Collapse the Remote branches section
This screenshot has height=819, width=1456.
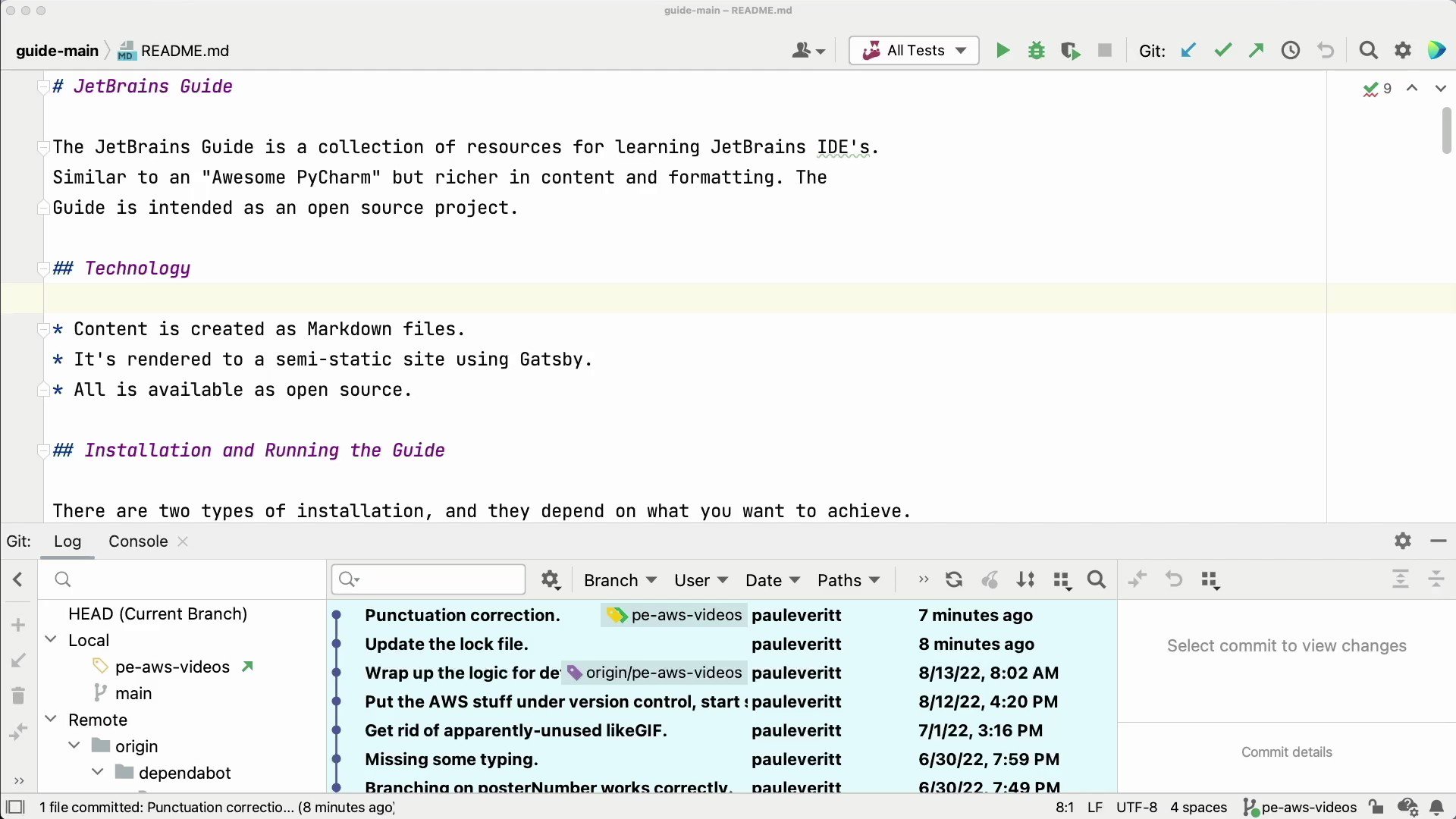(x=52, y=720)
